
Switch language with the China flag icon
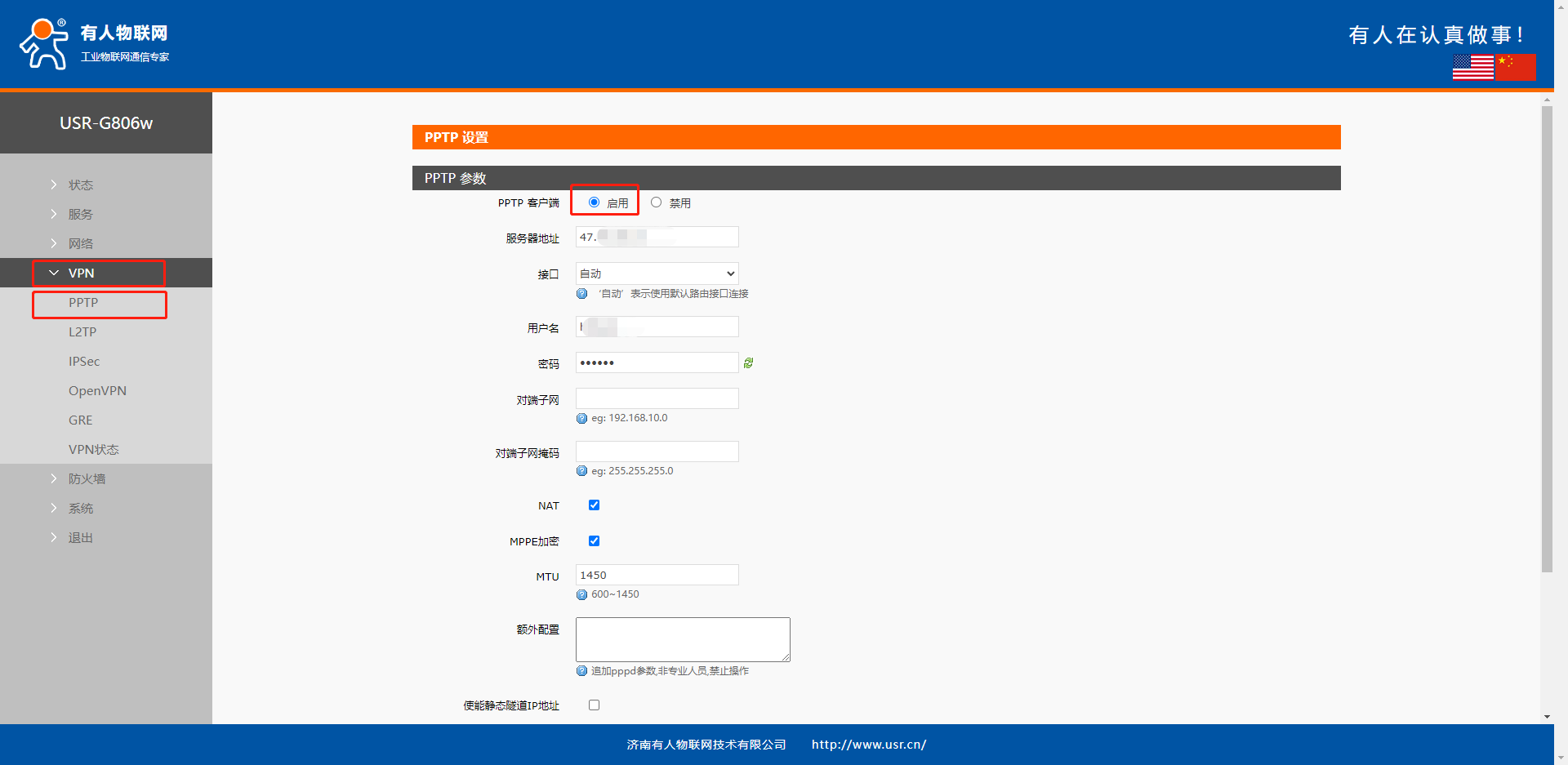click(x=1516, y=67)
